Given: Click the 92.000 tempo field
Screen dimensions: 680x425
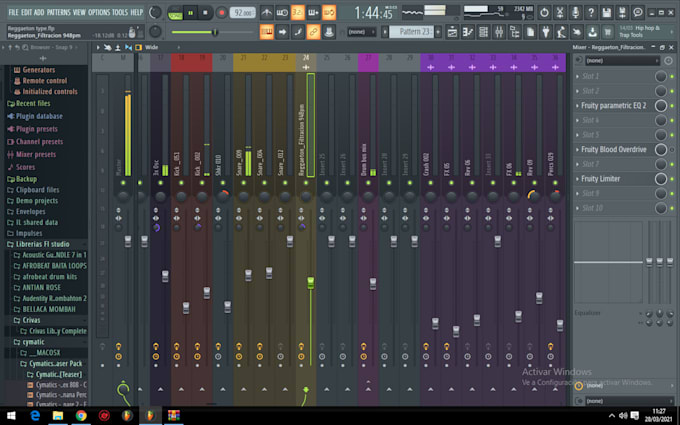Looking at the screenshot, I should [x=242, y=13].
